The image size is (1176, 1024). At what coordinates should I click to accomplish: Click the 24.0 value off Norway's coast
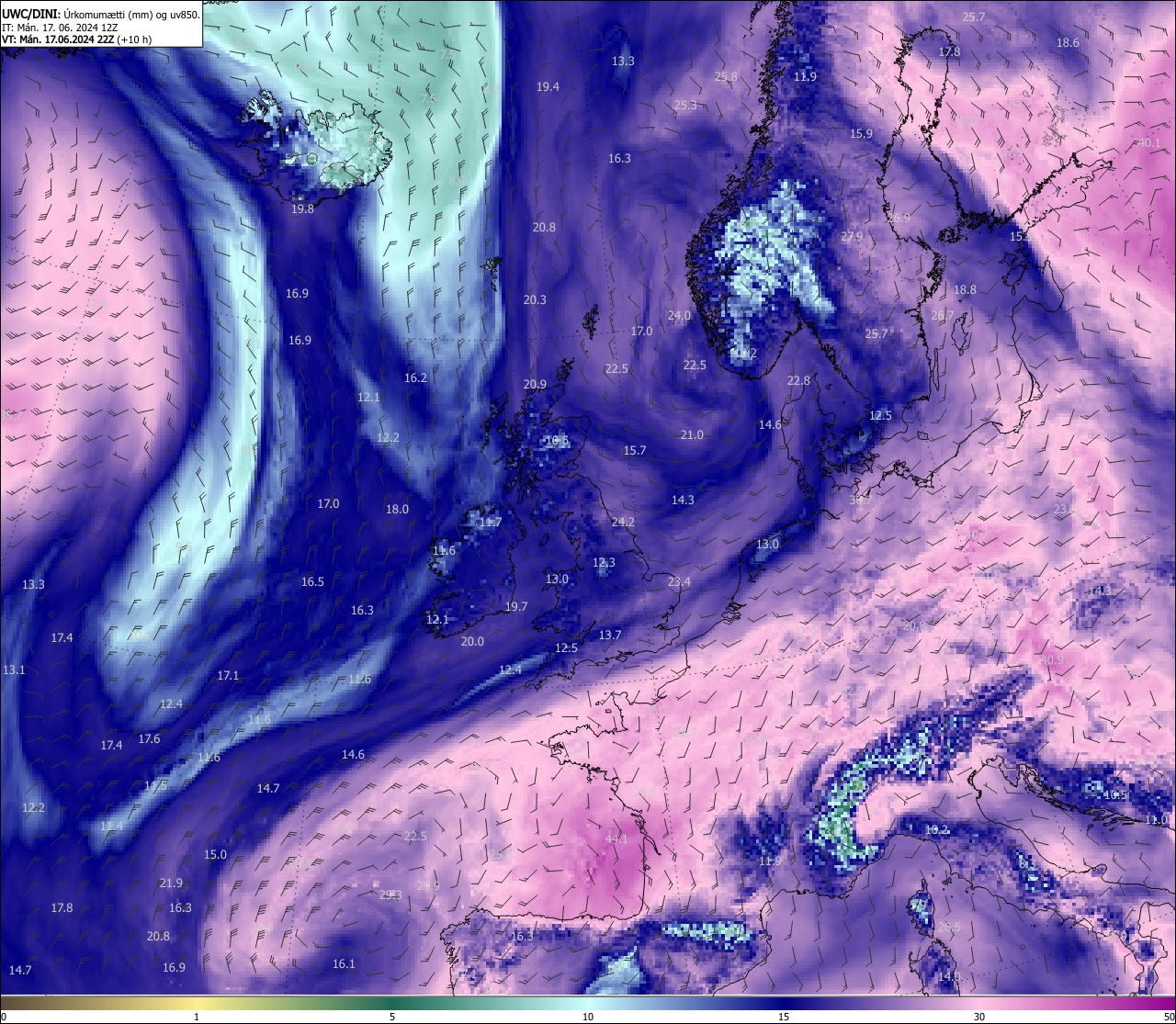tap(679, 315)
